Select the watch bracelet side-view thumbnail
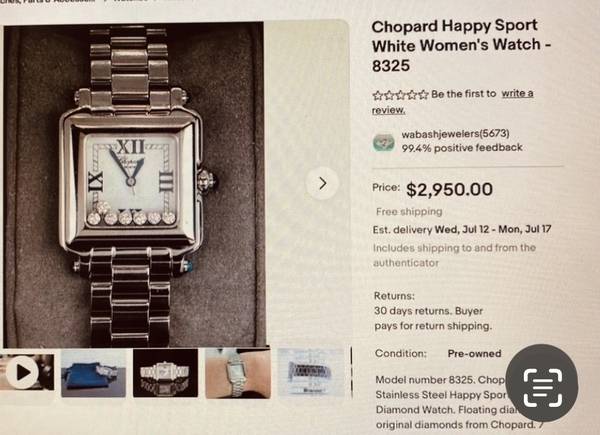 coord(311,372)
